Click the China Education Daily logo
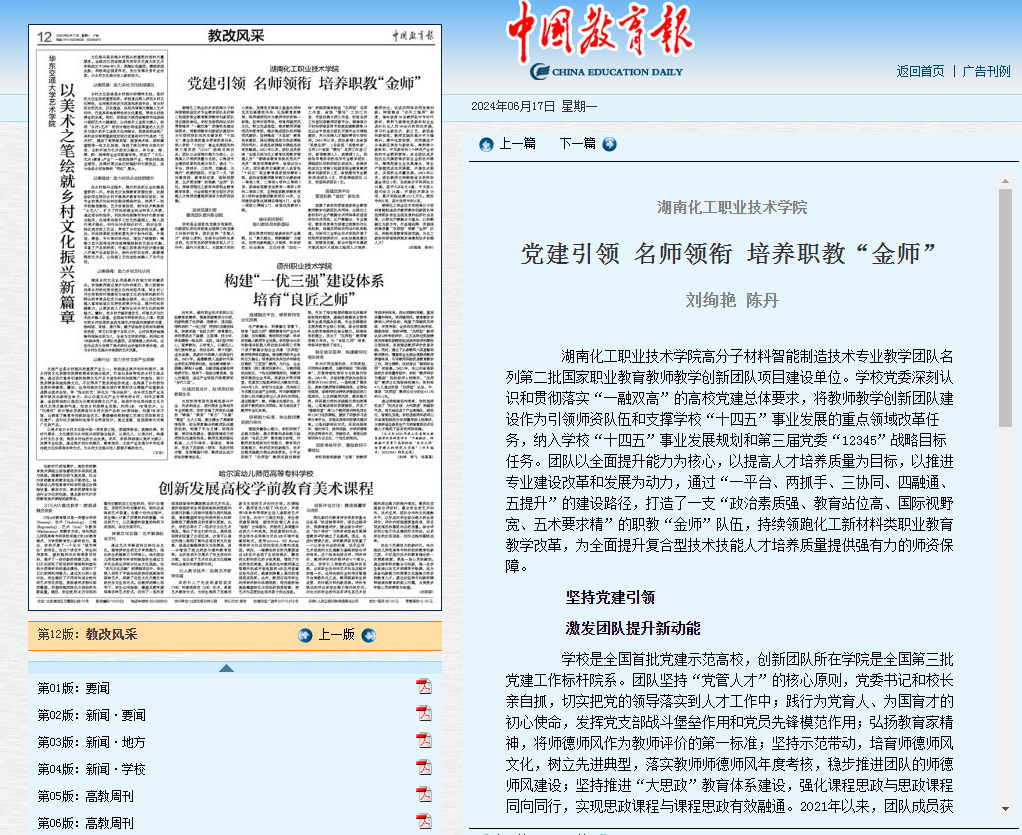This screenshot has height=835, width=1022. (600, 41)
